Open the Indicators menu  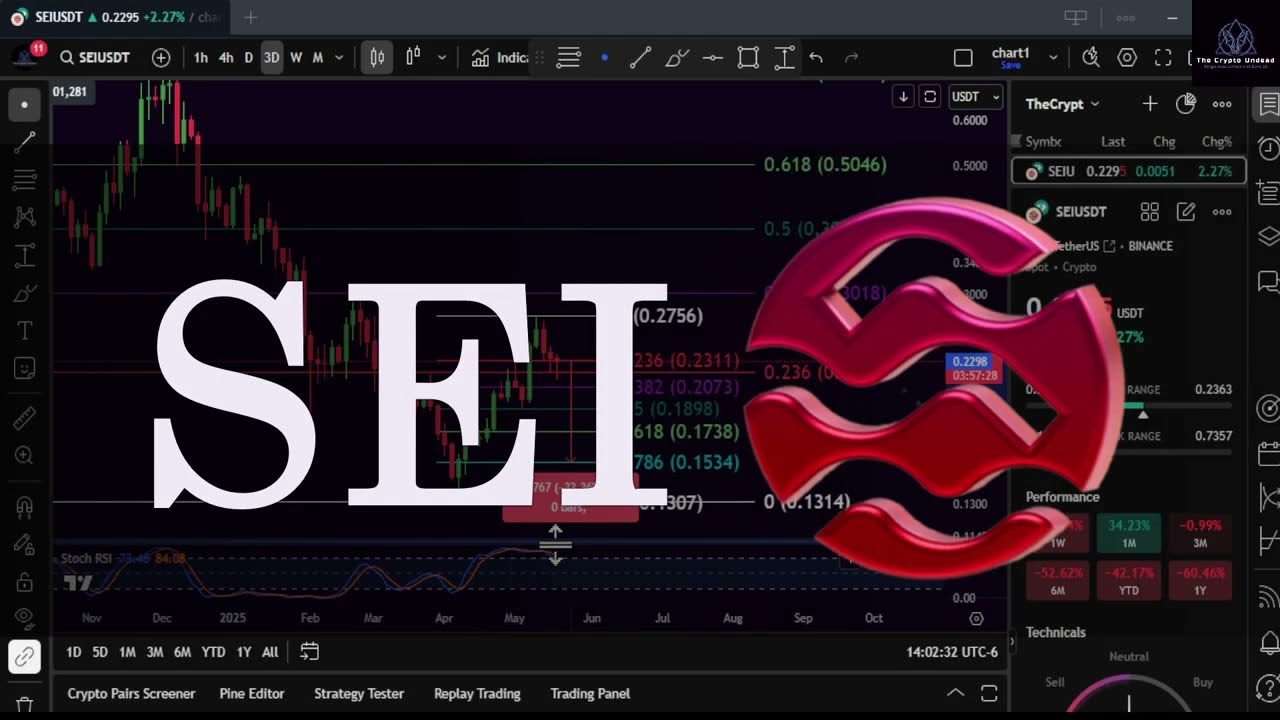(499, 58)
